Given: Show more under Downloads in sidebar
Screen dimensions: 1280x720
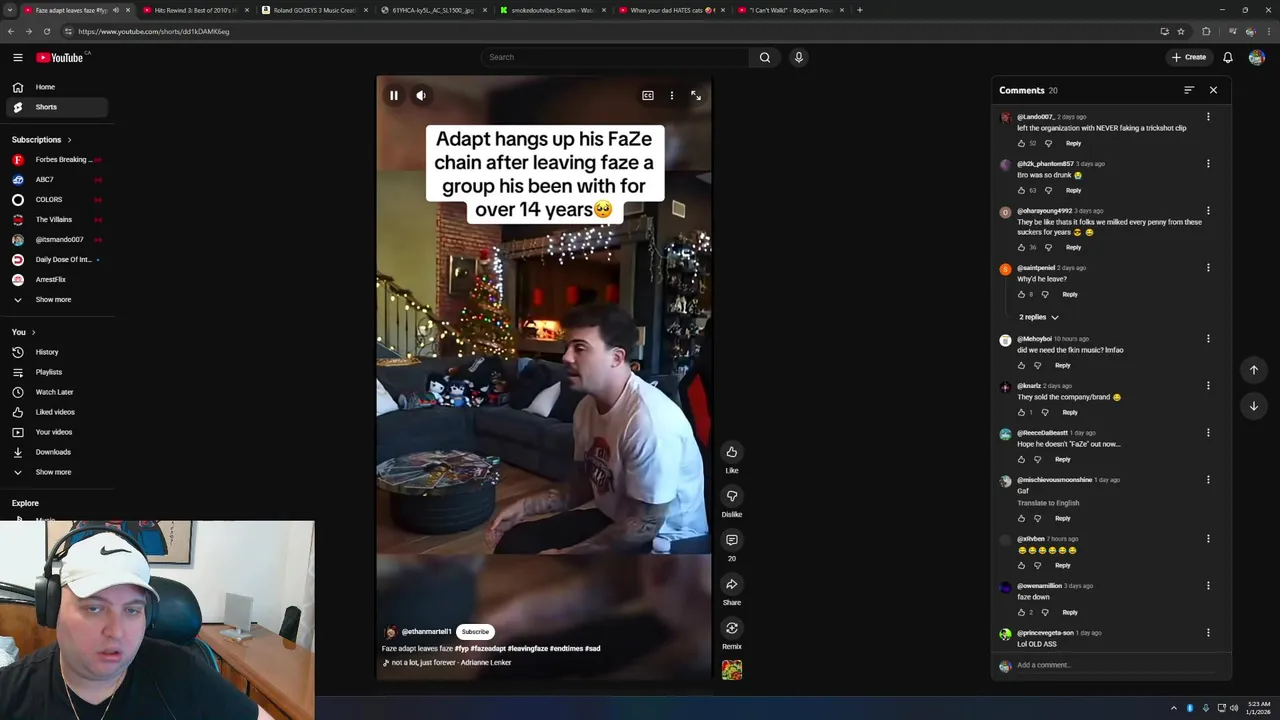Looking at the screenshot, I should pyautogui.click(x=55, y=472).
